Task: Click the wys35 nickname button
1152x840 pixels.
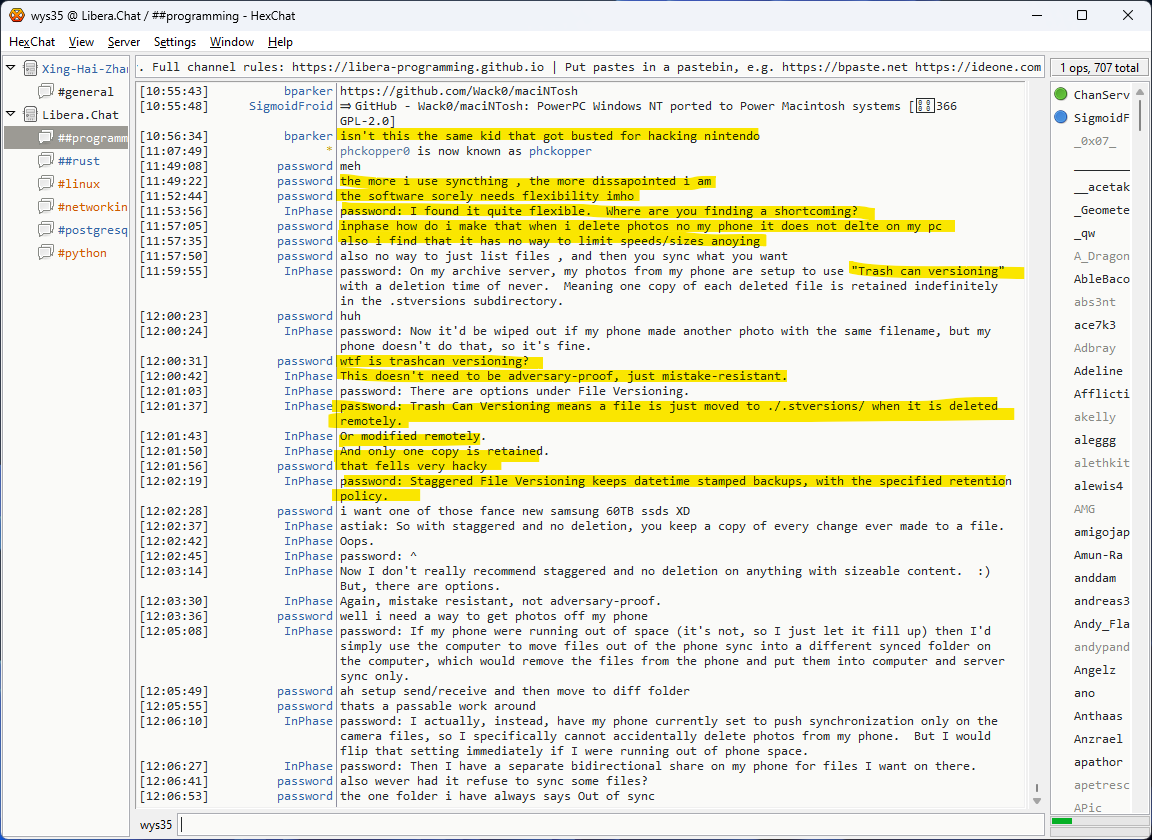Action: coord(156,825)
